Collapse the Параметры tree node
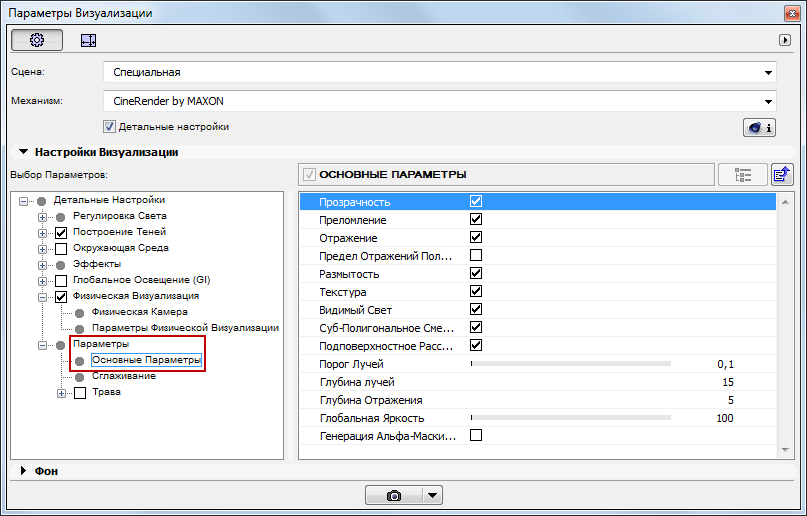This screenshot has height=516, width=807. click(x=42, y=345)
